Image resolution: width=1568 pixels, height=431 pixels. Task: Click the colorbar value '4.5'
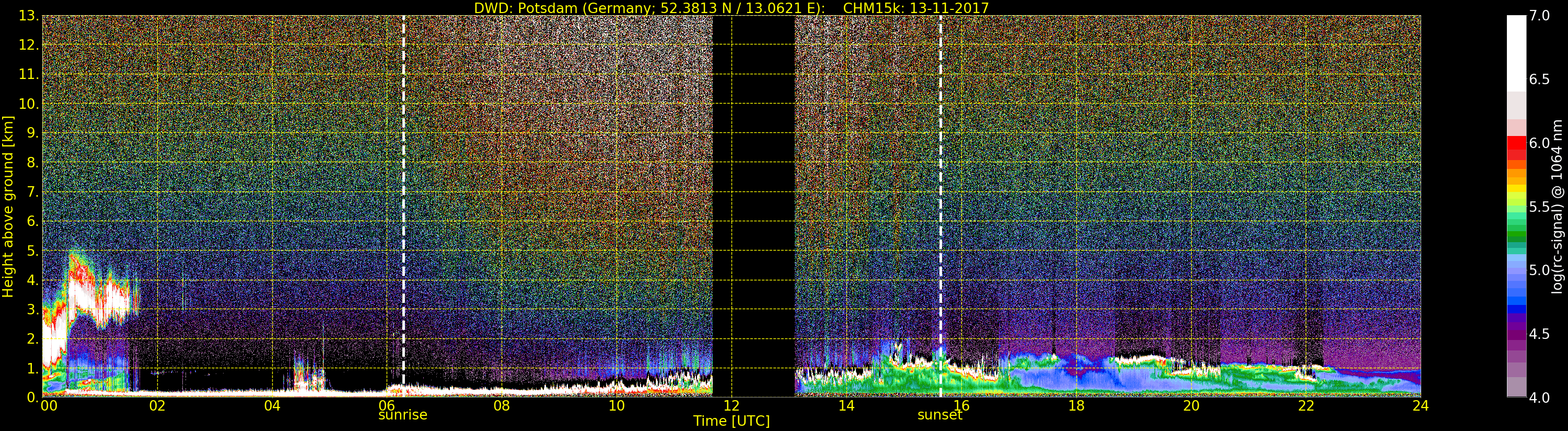tap(1539, 334)
